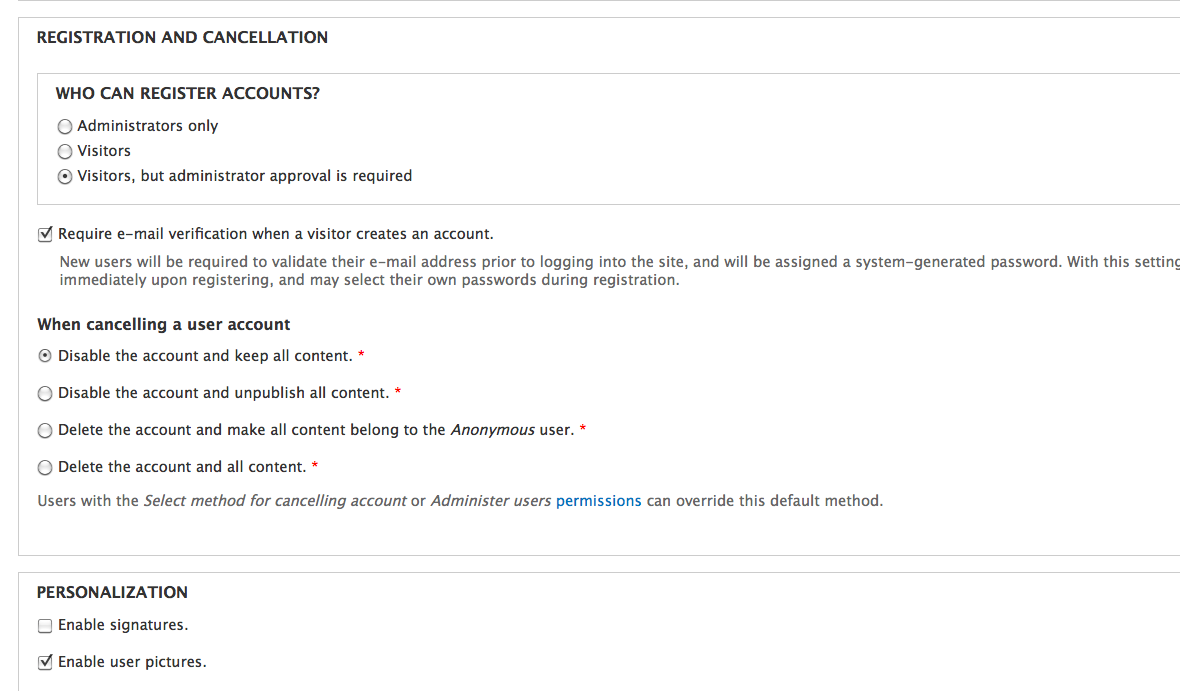Image resolution: width=1180 pixels, height=691 pixels.
Task: Click the "PERSONALIZATION" section heading
Action: pyautogui.click(x=112, y=592)
